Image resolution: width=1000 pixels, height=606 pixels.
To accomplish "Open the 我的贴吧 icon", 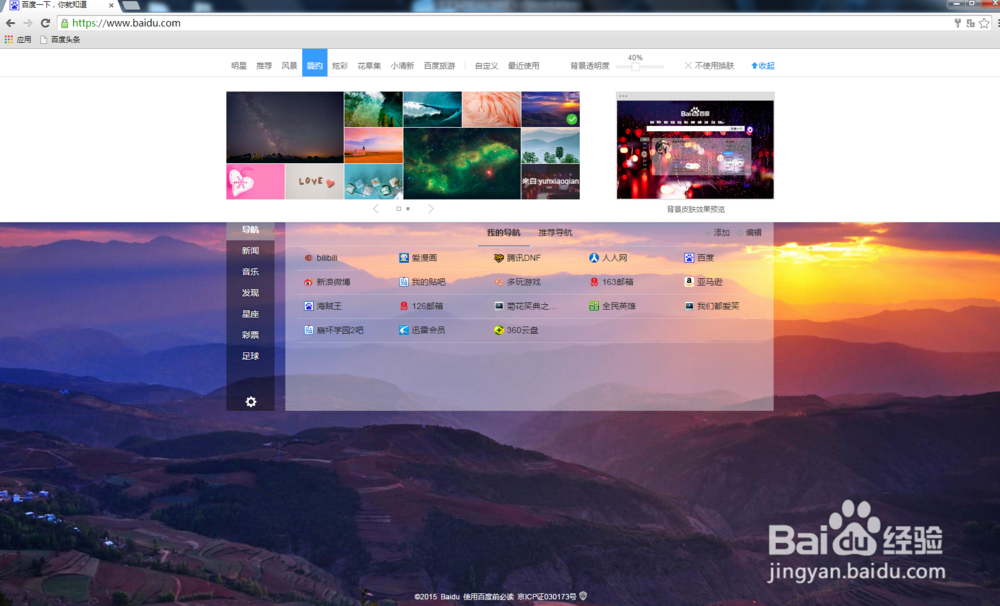I will click(404, 282).
